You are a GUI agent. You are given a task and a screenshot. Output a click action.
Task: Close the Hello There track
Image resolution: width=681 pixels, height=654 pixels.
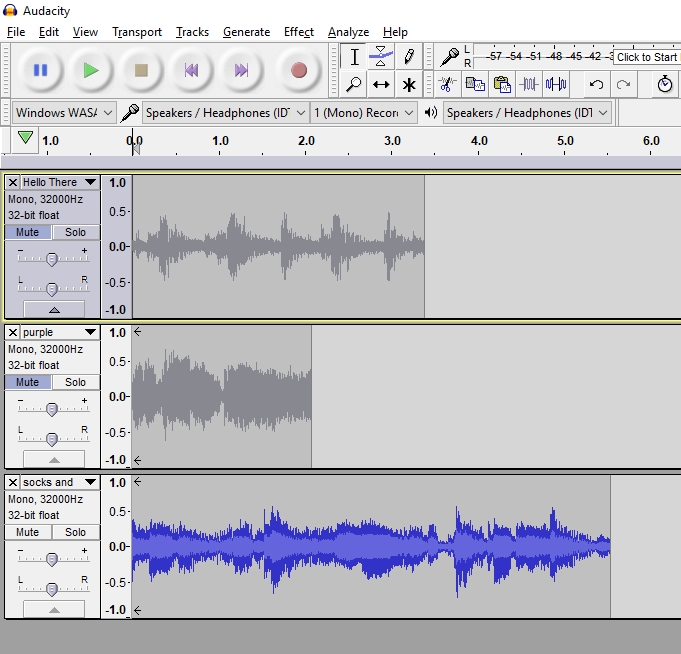click(13, 182)
